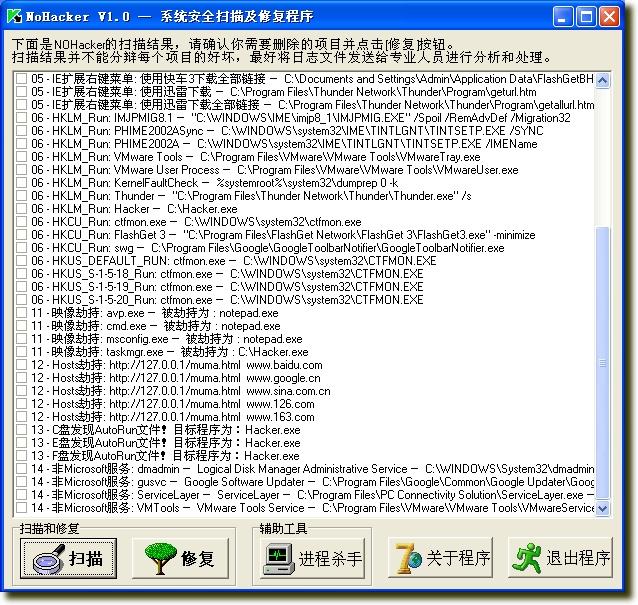Click the number 7 globe icon
Screen dimensions: 638x605
point(408,558)
